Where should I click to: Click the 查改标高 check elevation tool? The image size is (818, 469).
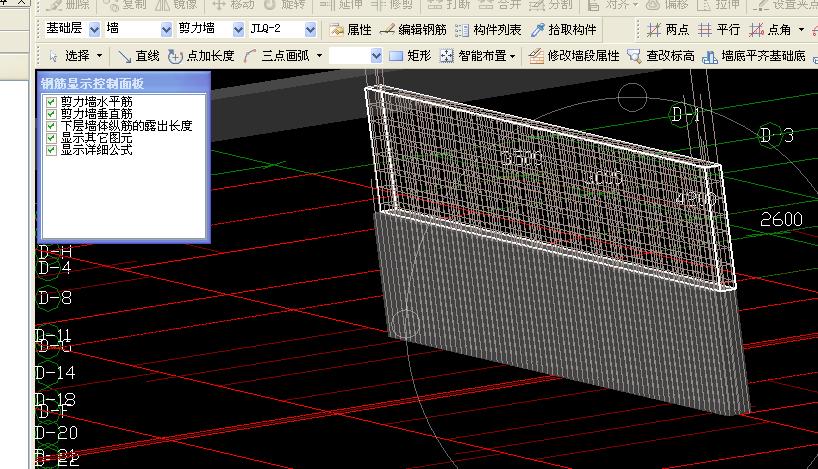[x=661, y=55]
